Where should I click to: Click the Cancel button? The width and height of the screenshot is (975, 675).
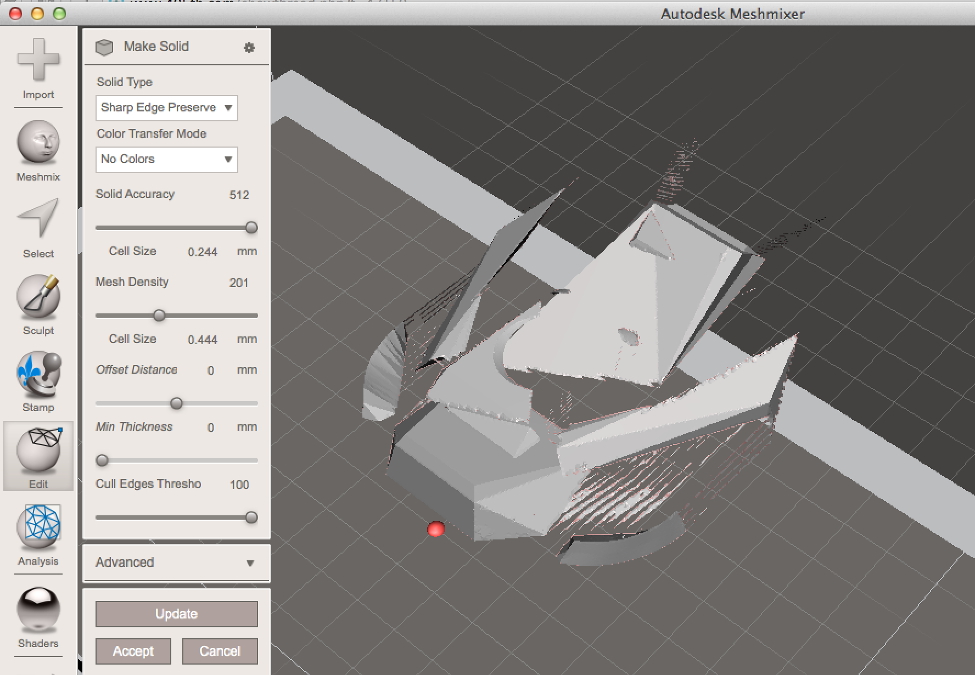pyautogui.click(x=220, y=651)
